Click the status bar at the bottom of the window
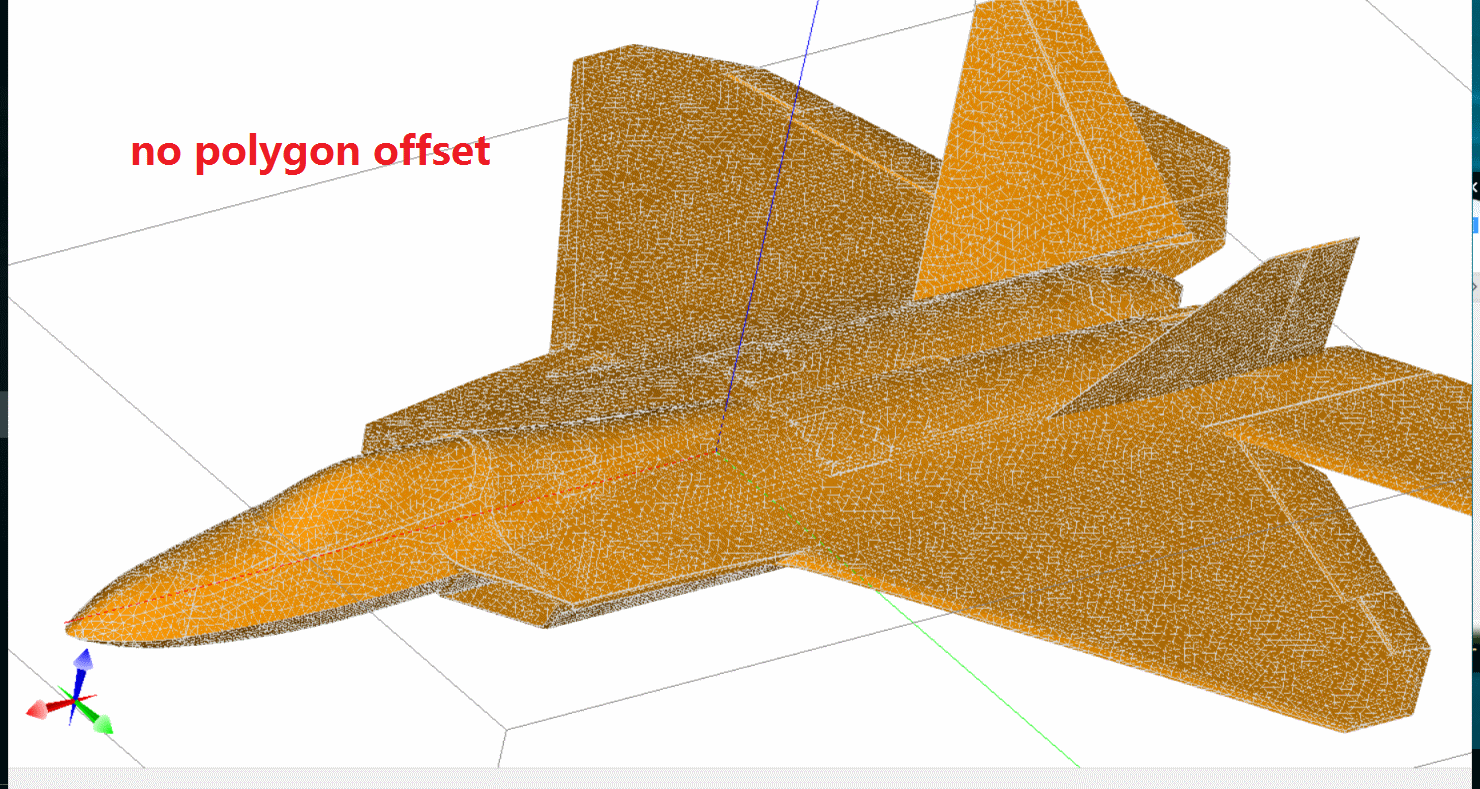Image resolution: width=1480 pixels, height=789 pixels. (x=740, y=780)
